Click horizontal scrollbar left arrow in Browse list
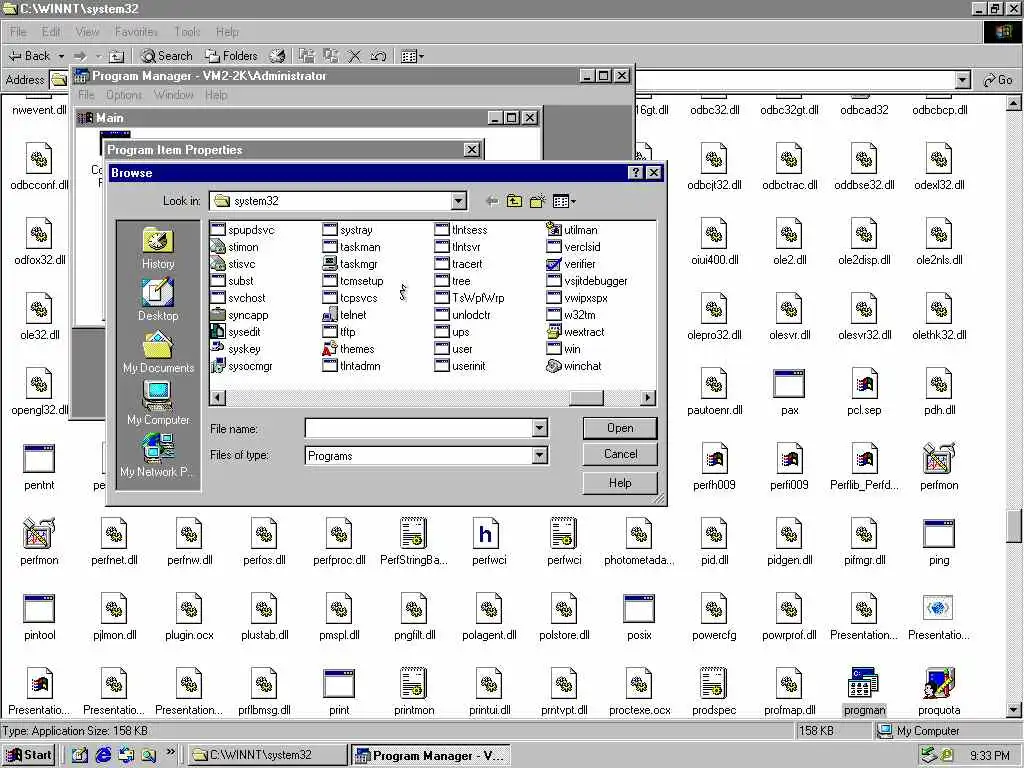The image size is (1024, 768). pos(218,397)
